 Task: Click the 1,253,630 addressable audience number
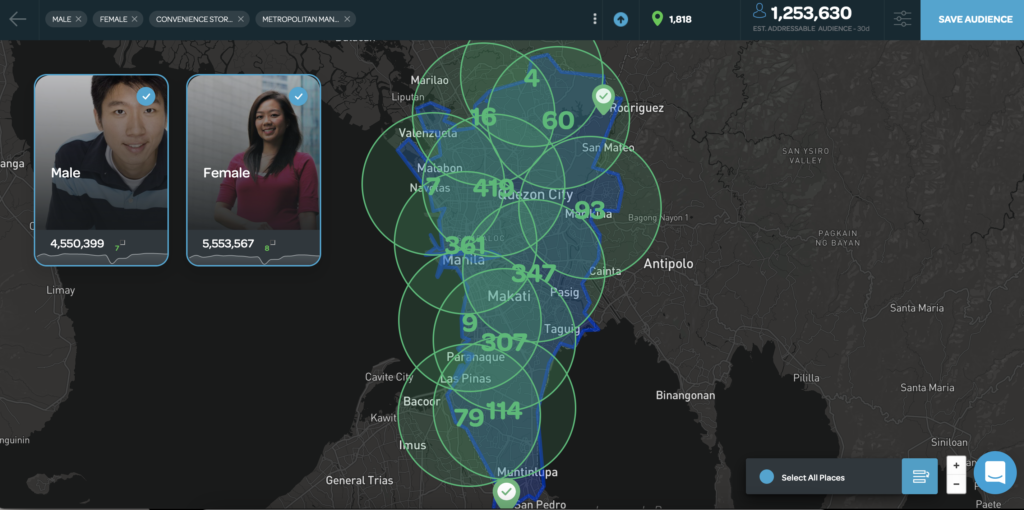pyautogui.click(x=811, y=13)
